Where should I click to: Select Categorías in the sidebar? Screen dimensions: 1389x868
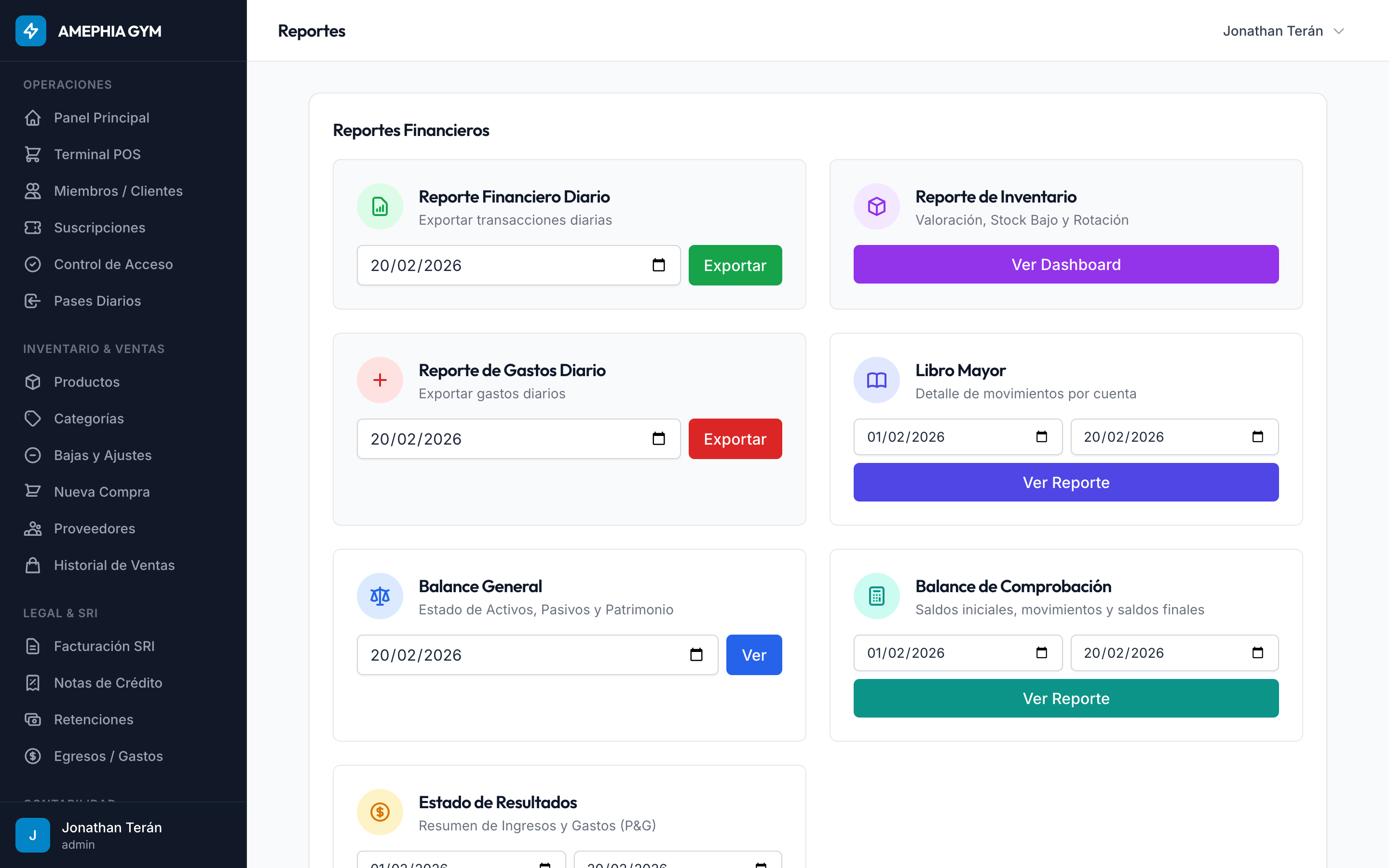pyautogui.click(x=123, y=419)
